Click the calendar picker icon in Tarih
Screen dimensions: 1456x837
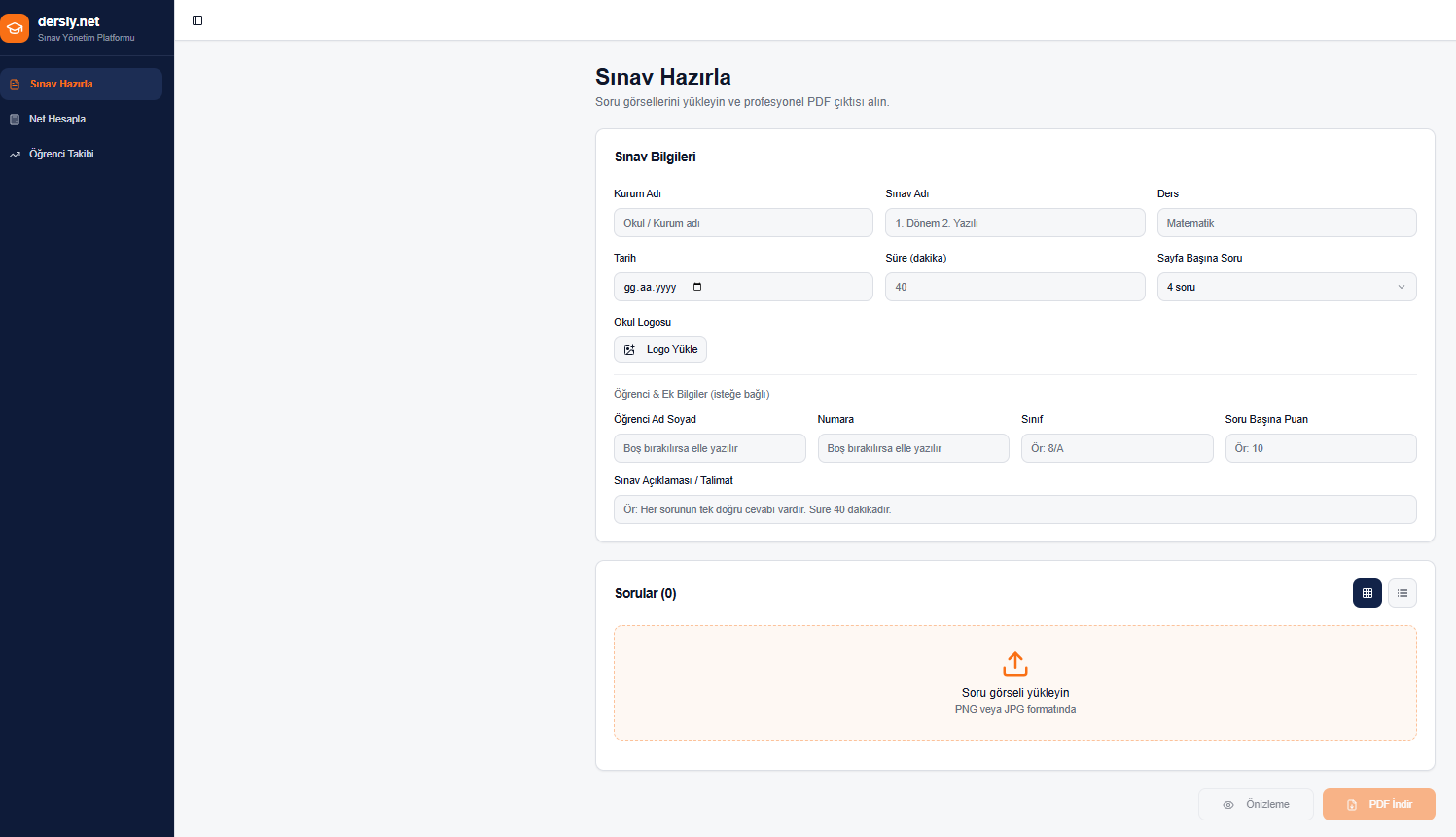[x=697, y=287]
